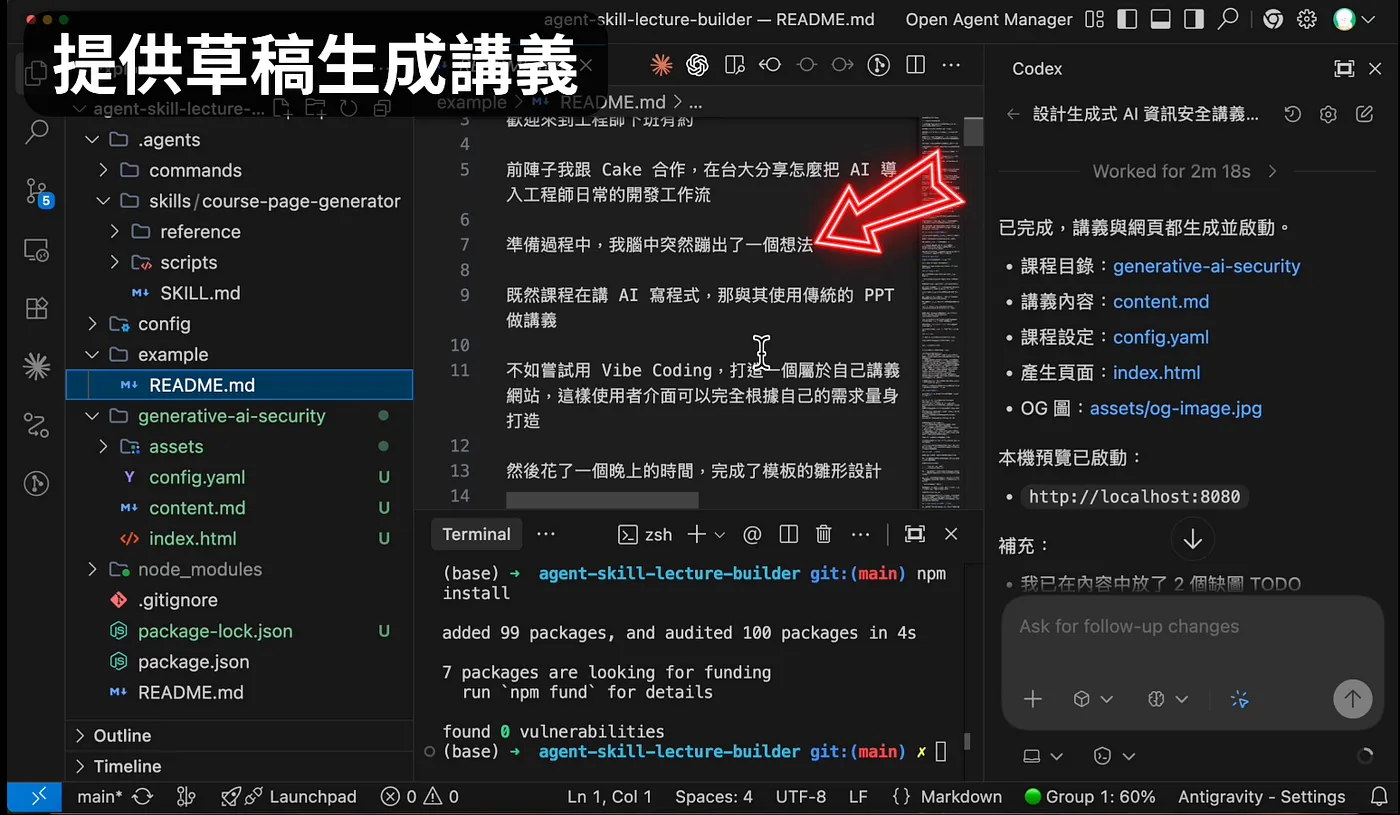Open Codex chat history clock icon
The width and height of the screenshot is (1400, 815).
point(1292,114)
